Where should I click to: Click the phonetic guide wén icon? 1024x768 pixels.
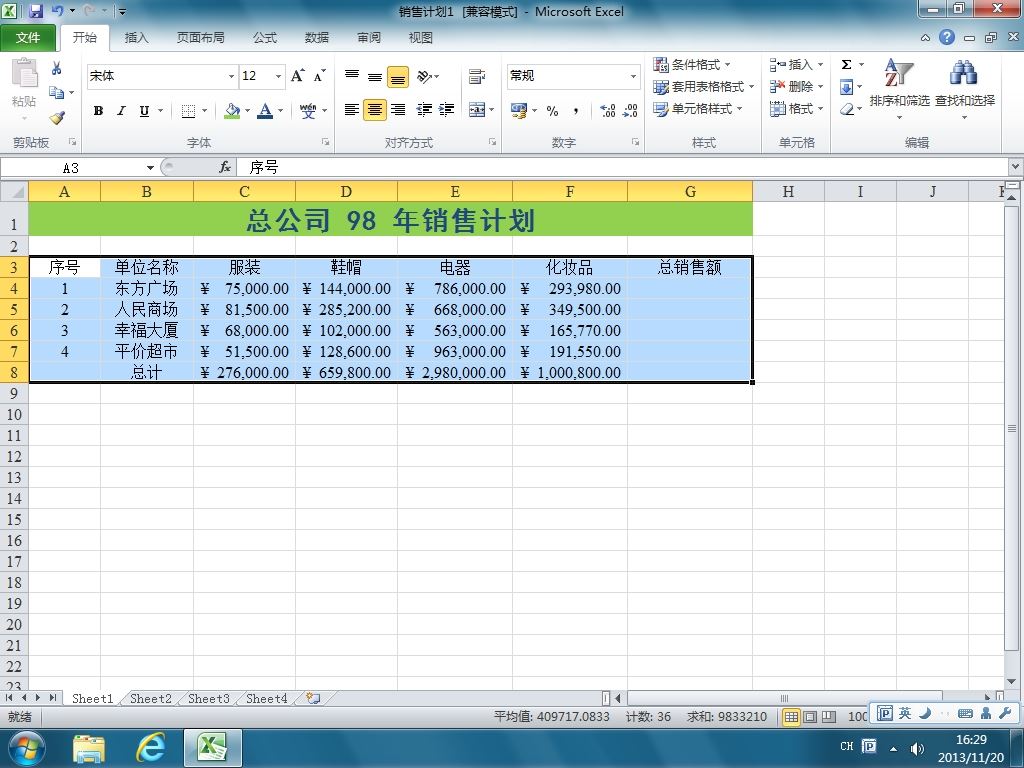tap(308, 110)
